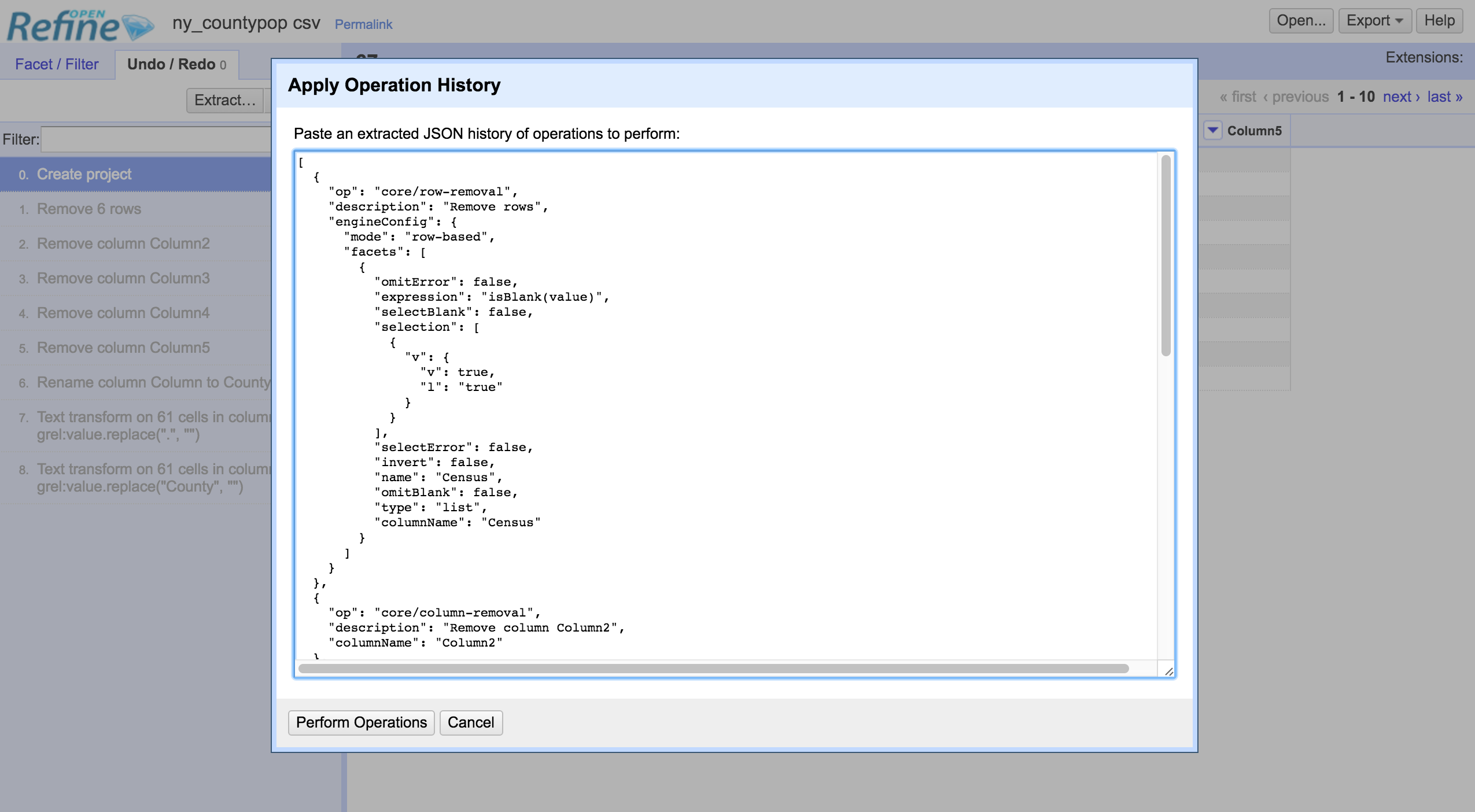
Task: Click the Extract… button
Action: point(224,100)
